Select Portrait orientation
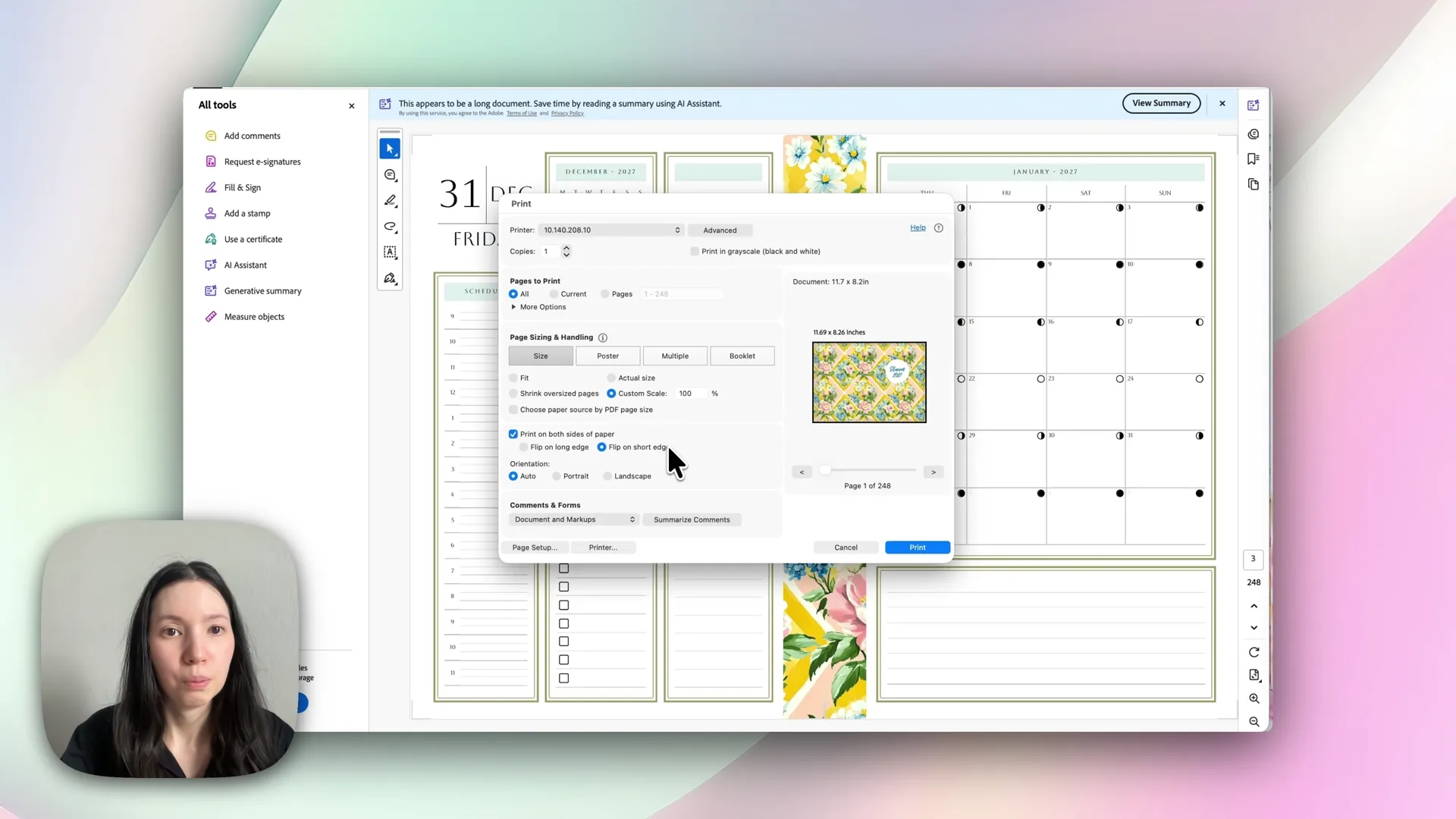Viewport: 1456px width, 819px height. click(x=557, y=476)
